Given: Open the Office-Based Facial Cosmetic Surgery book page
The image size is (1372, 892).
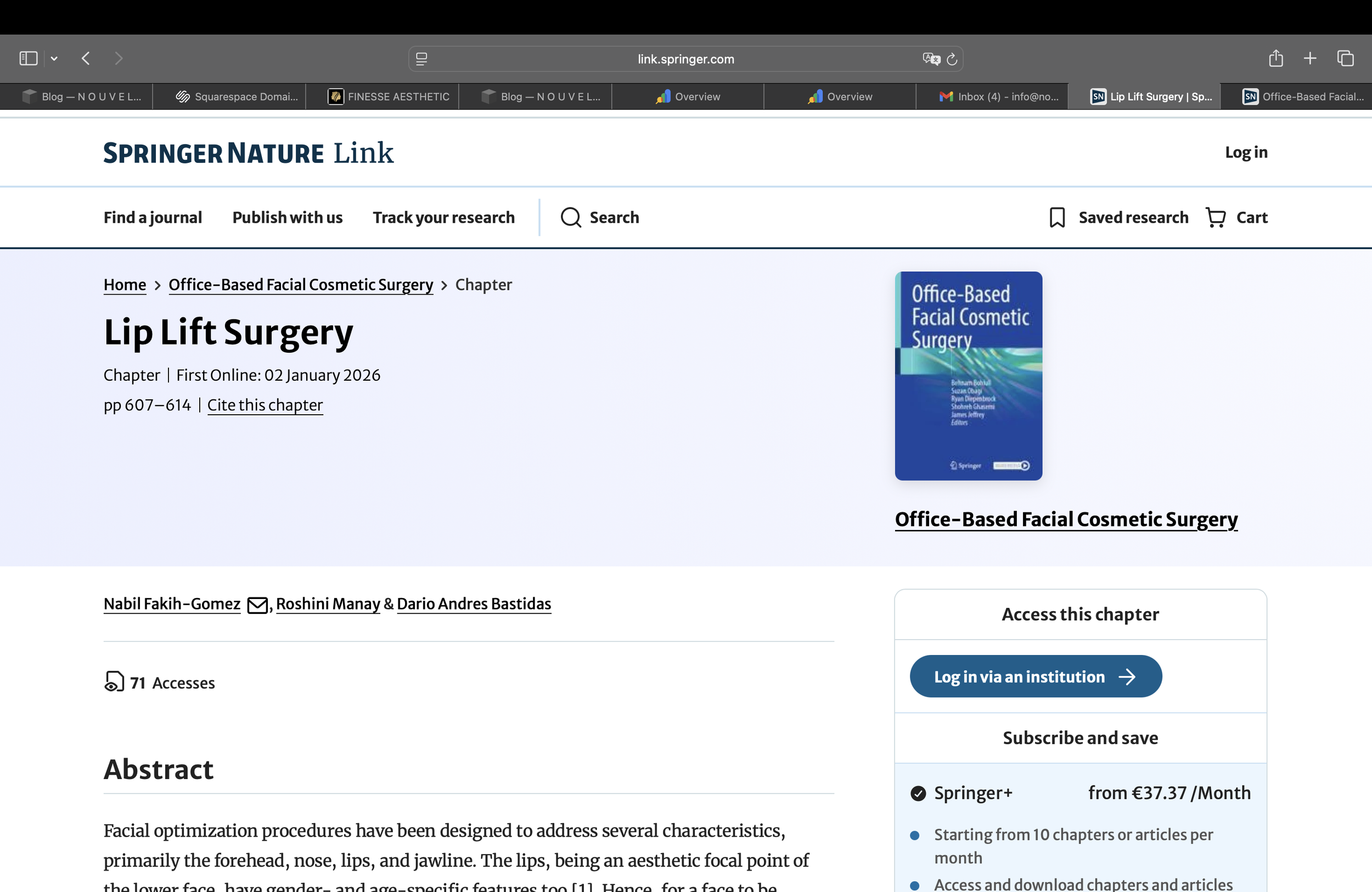Looking at the screenshot, I should click(x=1066, y=519).
